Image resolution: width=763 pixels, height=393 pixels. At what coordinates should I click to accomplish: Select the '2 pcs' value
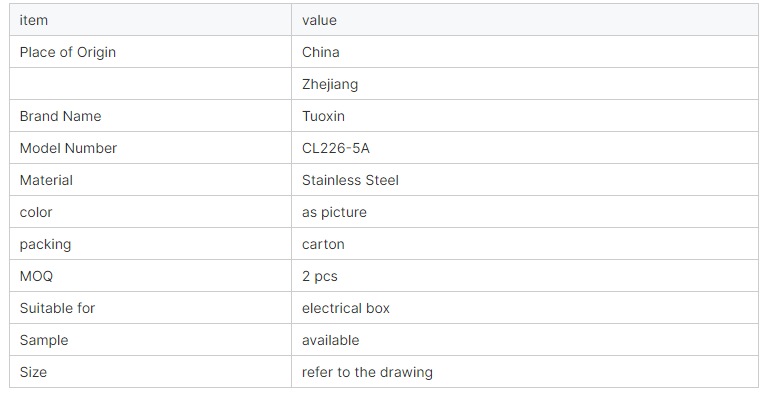click(320, 276)
